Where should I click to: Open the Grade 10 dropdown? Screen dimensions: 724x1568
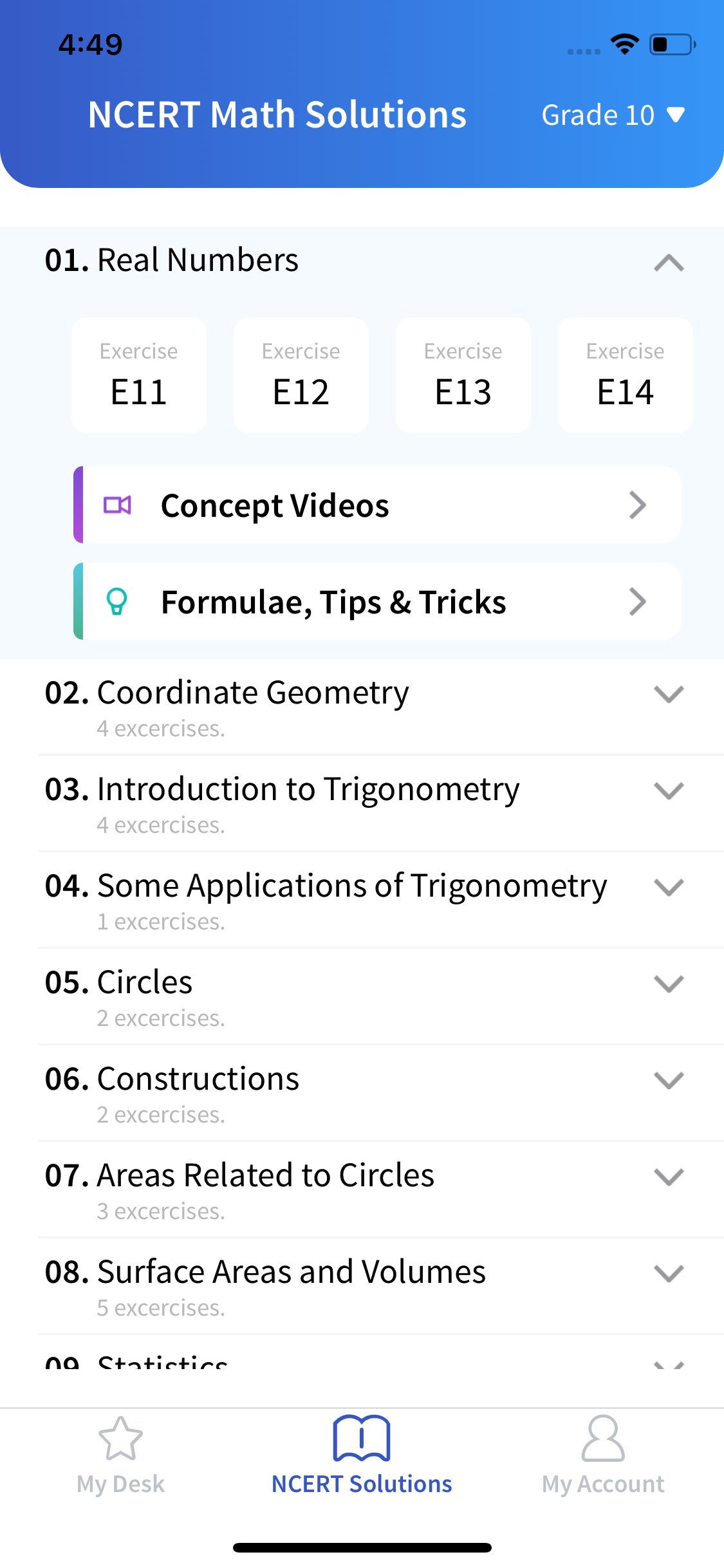coord(613,115)
